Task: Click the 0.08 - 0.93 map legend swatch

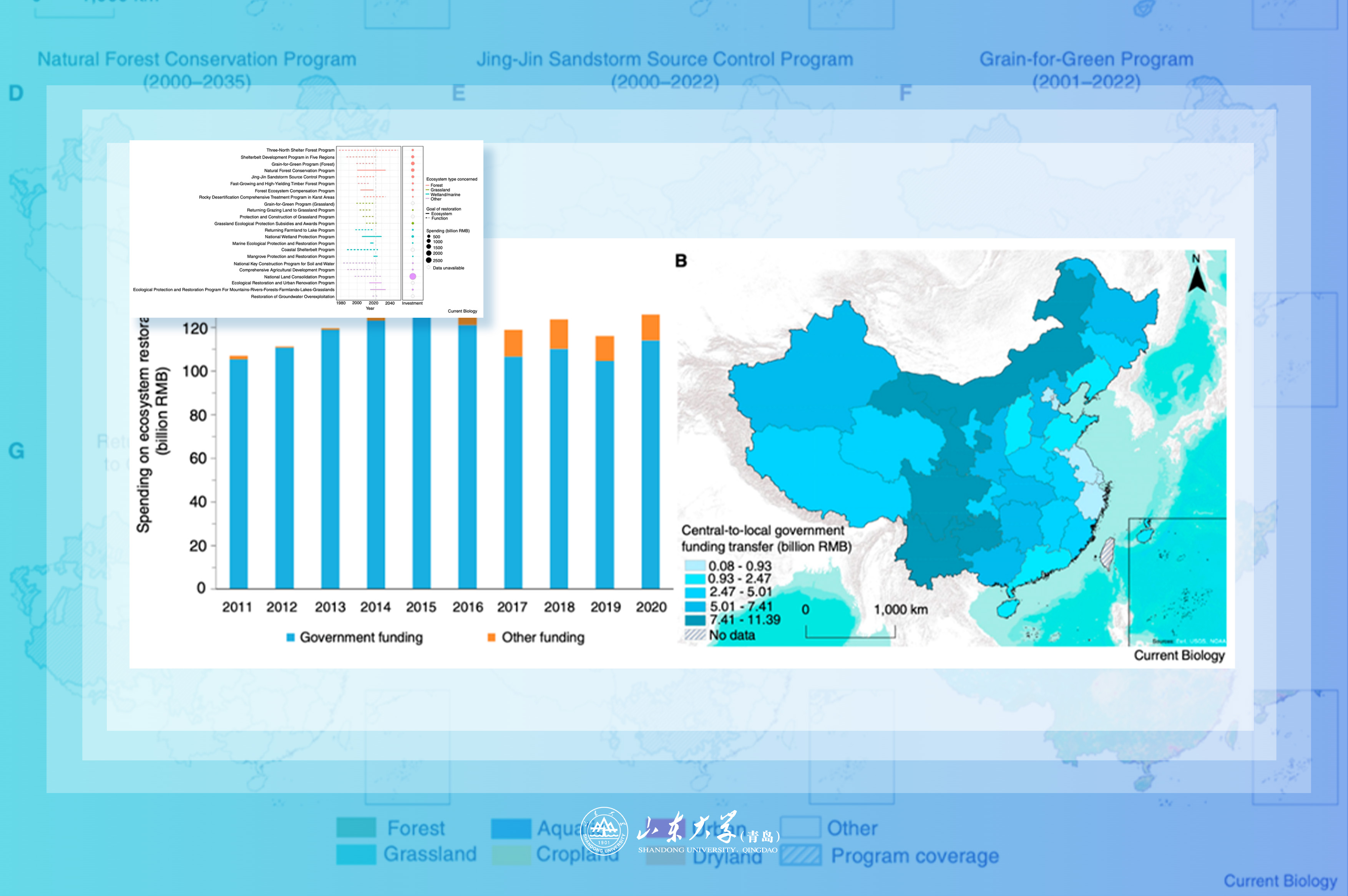Action: click(694, 566)
